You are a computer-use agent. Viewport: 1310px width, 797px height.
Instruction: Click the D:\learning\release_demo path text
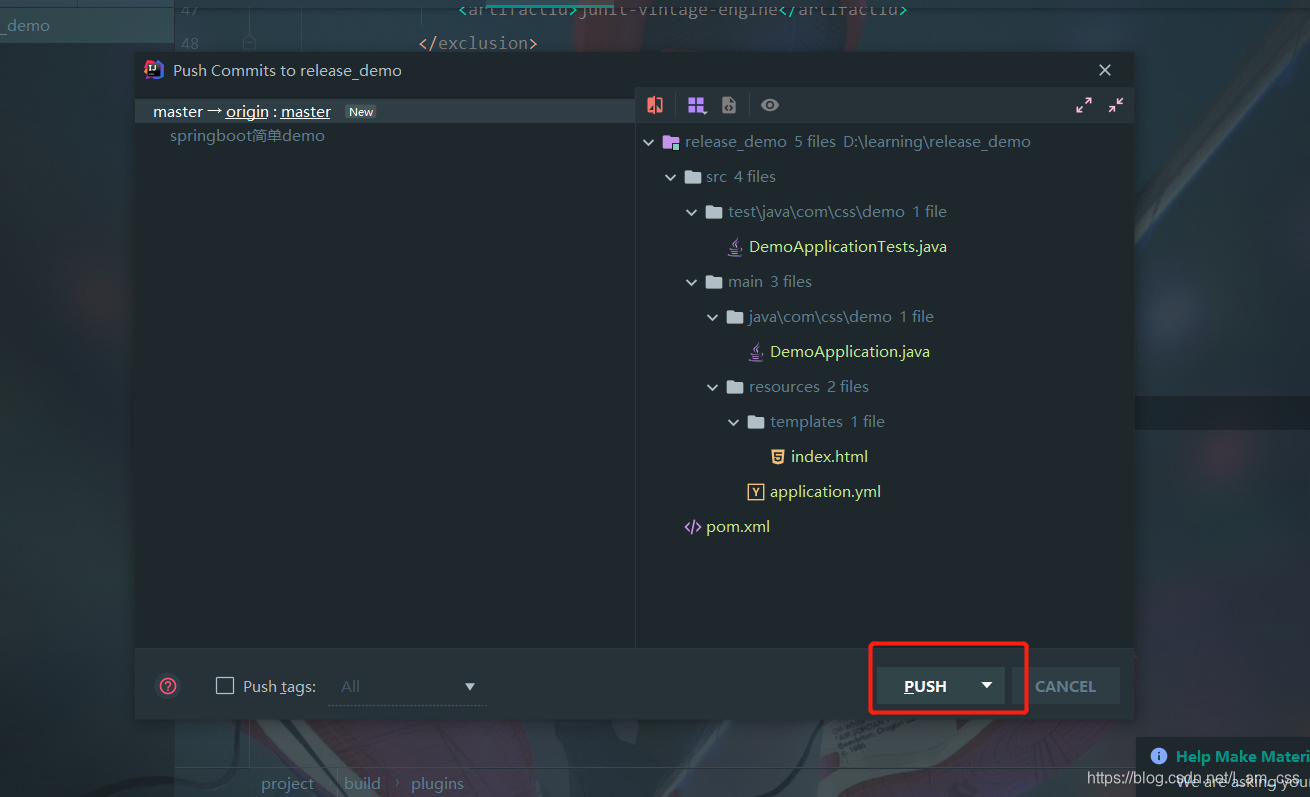coord(937,142)
